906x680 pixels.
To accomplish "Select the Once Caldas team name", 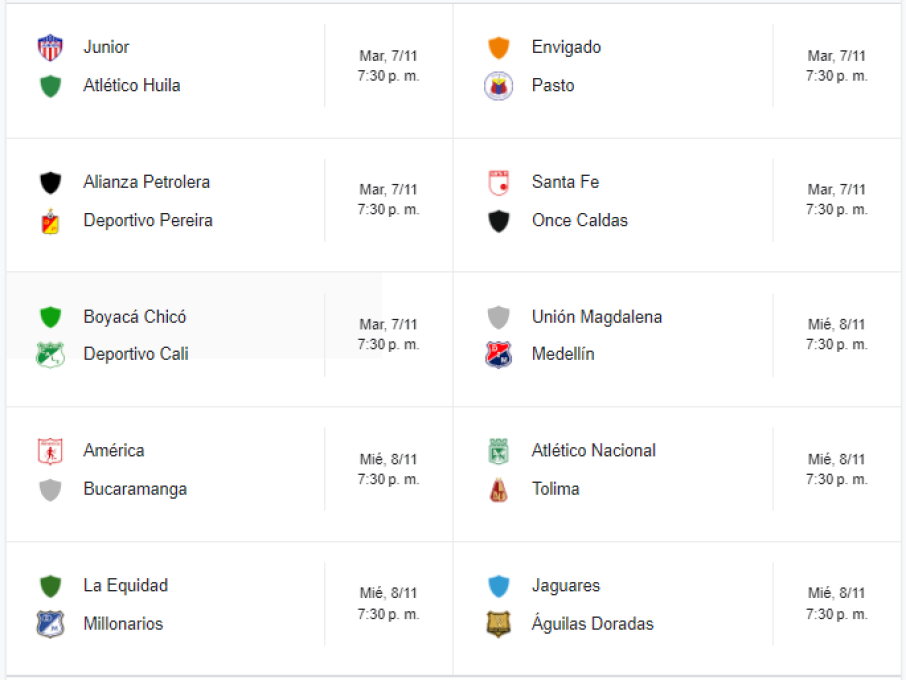I will tap(579, 221).
